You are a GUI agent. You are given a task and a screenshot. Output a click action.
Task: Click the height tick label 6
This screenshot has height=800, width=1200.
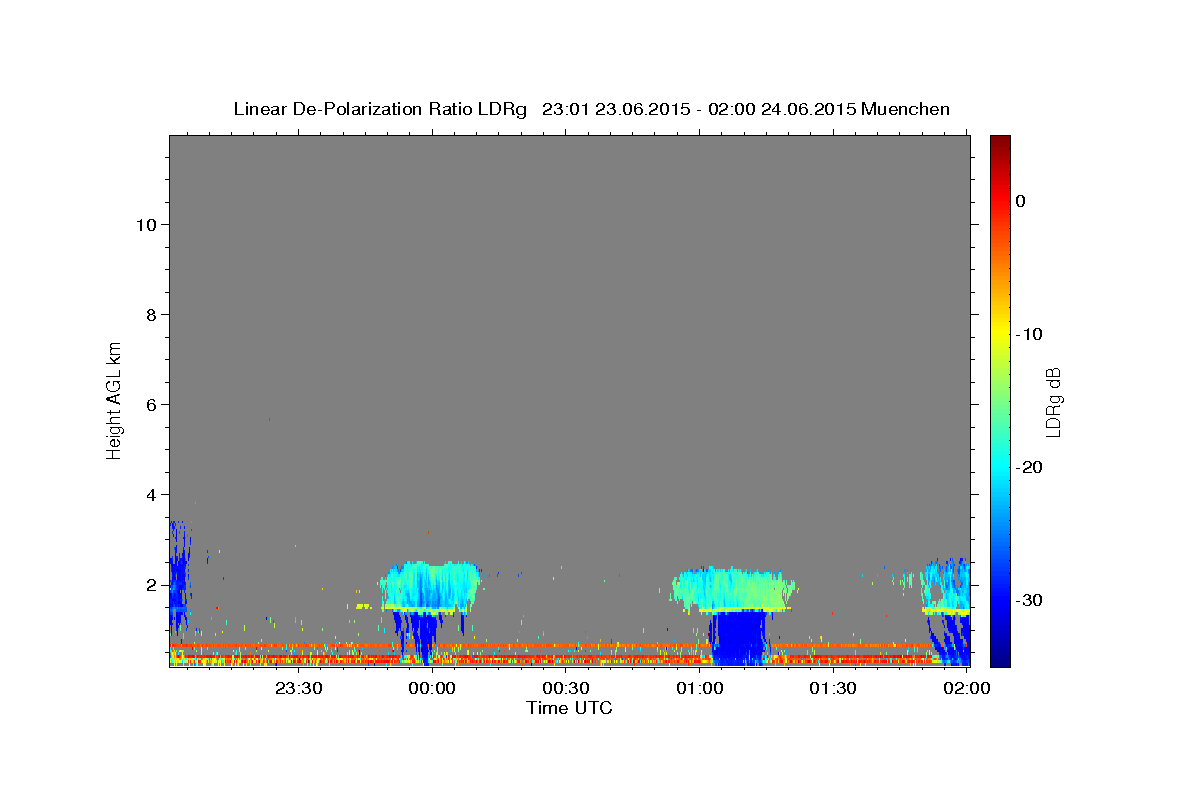(x=152, y=405)
